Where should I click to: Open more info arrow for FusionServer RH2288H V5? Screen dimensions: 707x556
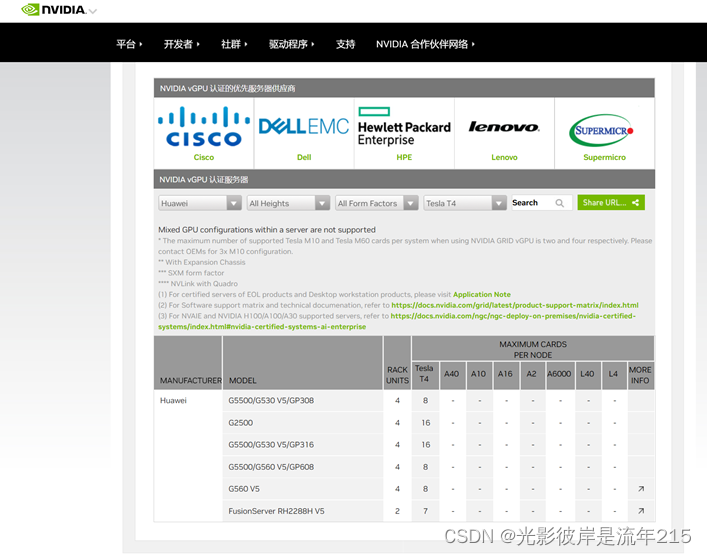coord(641,511)
